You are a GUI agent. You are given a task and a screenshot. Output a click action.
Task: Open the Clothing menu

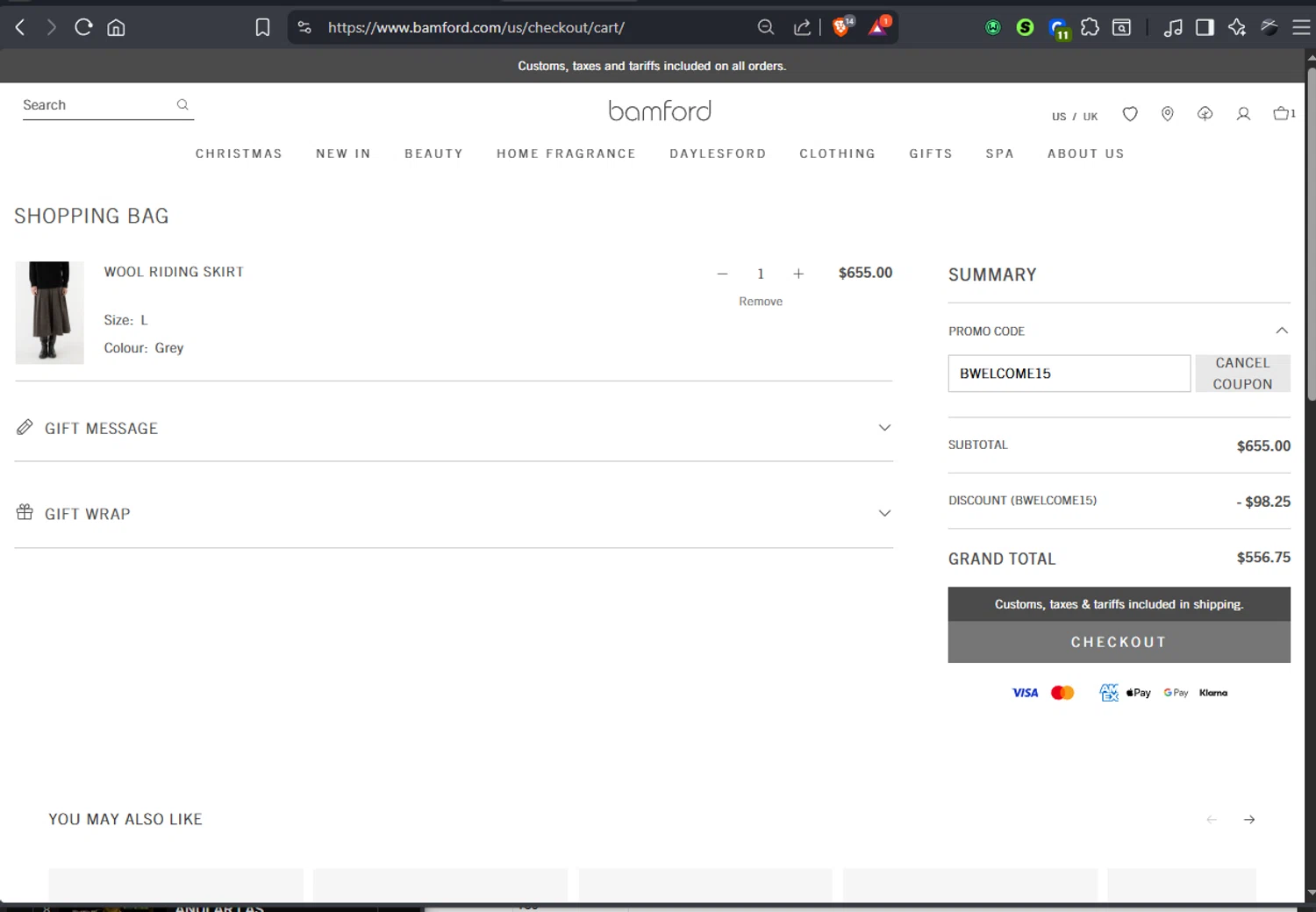tap(837, 153)
